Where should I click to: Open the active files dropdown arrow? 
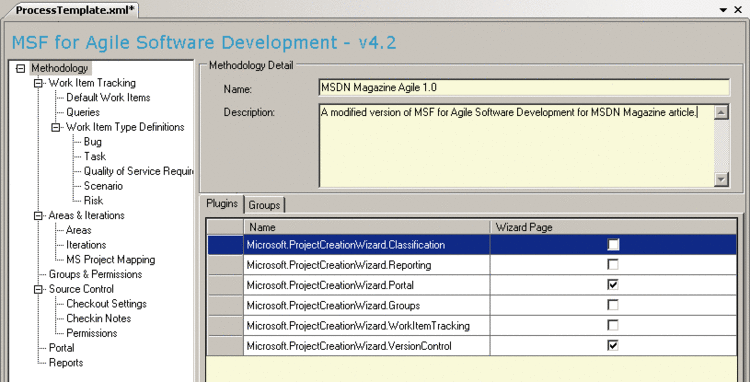coord(723,10)
